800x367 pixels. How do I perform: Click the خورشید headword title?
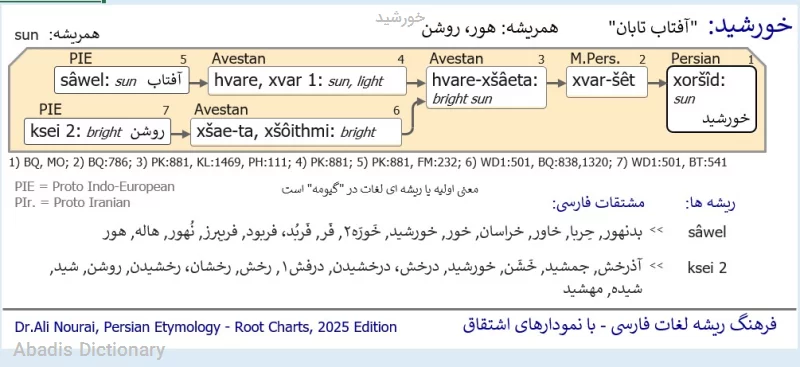tap(749, 27)
